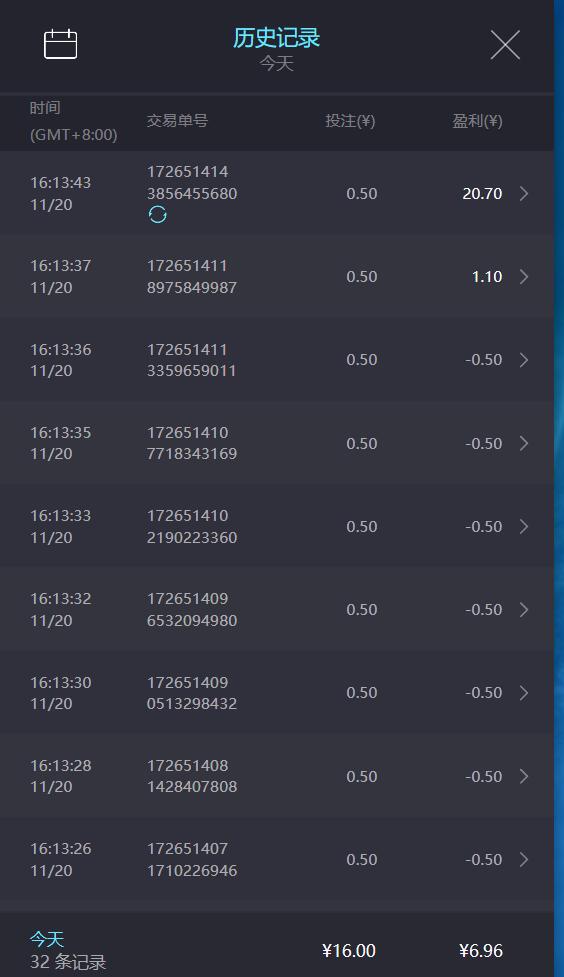Click the 交易单号 column header
This screenshot has width=564, height=977.
tap(177, 120)
